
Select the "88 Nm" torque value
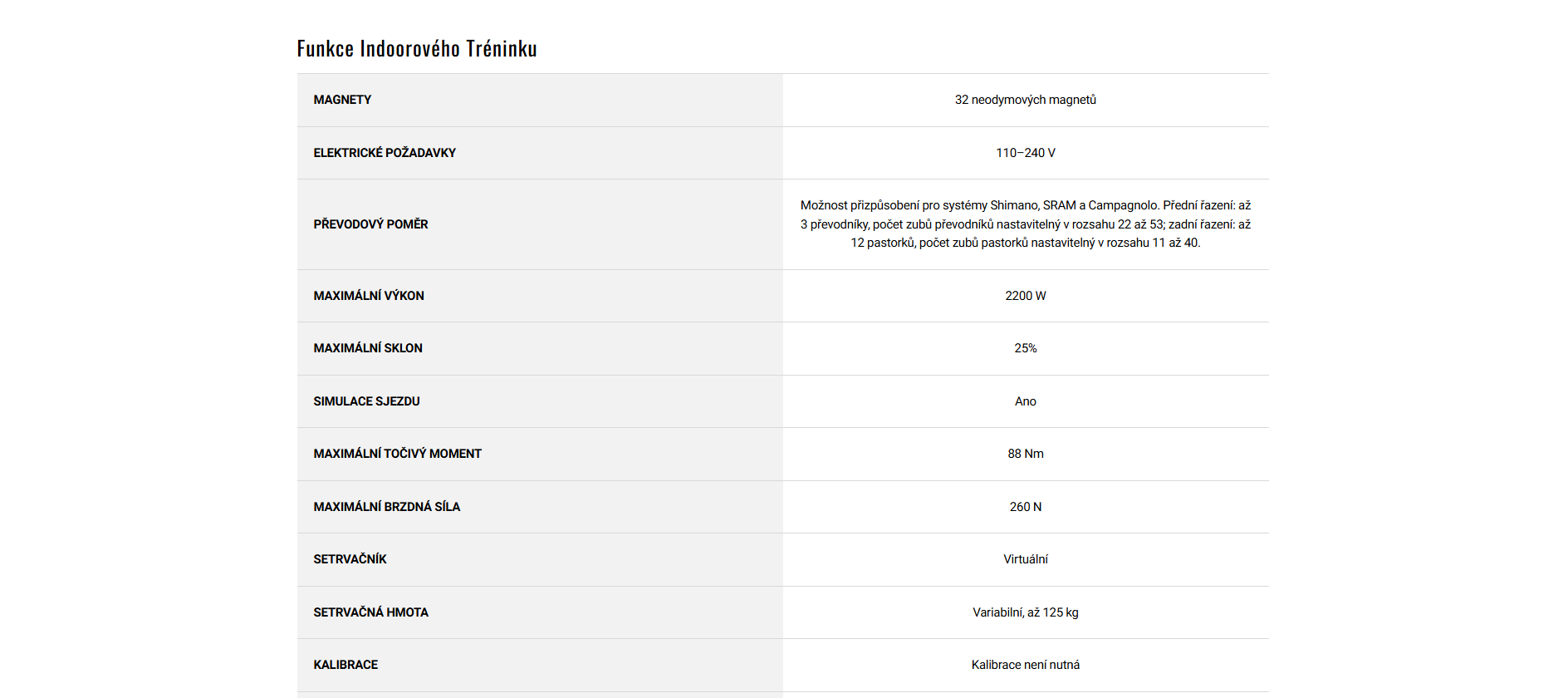click(x=1025, y=454)
